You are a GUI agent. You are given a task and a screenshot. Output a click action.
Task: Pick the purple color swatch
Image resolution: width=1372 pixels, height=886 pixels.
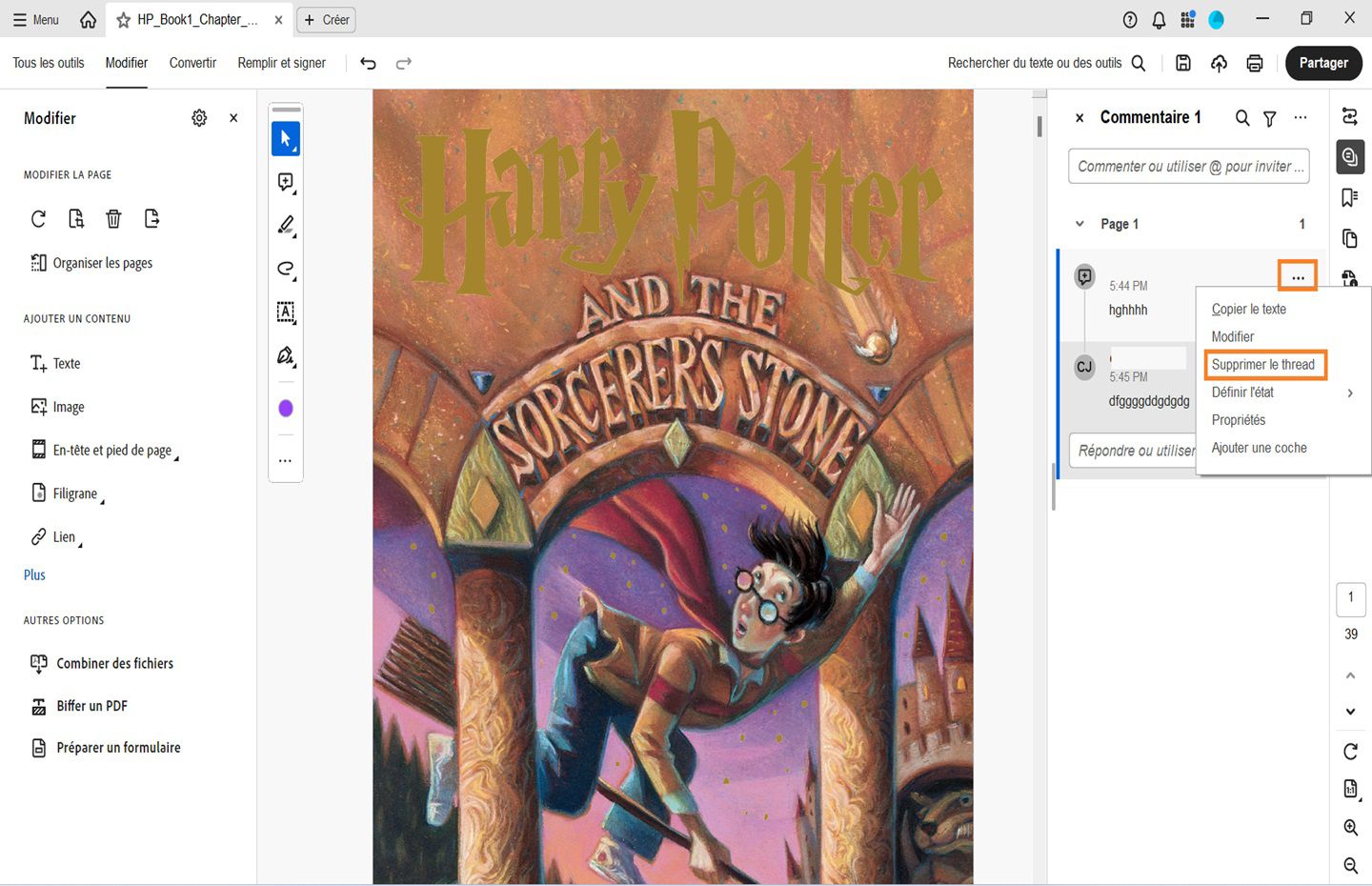tap(286, 409)
